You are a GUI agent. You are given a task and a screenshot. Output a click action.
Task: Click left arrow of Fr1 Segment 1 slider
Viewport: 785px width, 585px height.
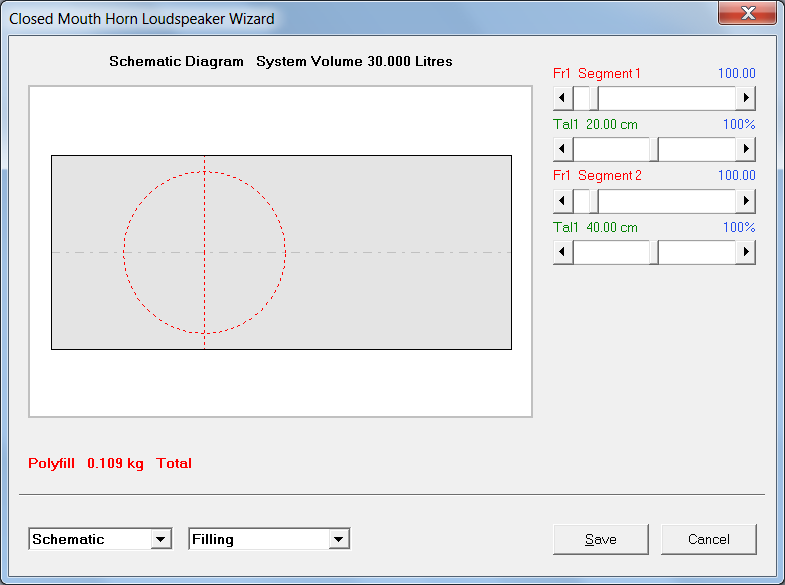pyautogui.click(x=563, y=98)
